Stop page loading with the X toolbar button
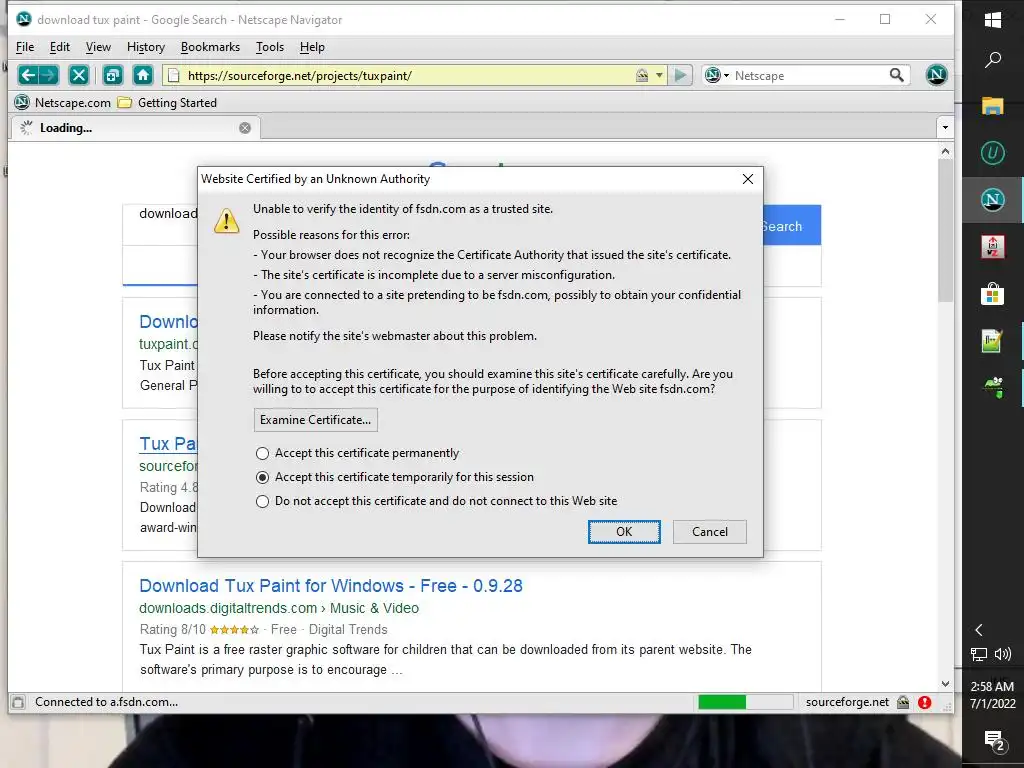 pyautogui.click(x=79, y=75)
